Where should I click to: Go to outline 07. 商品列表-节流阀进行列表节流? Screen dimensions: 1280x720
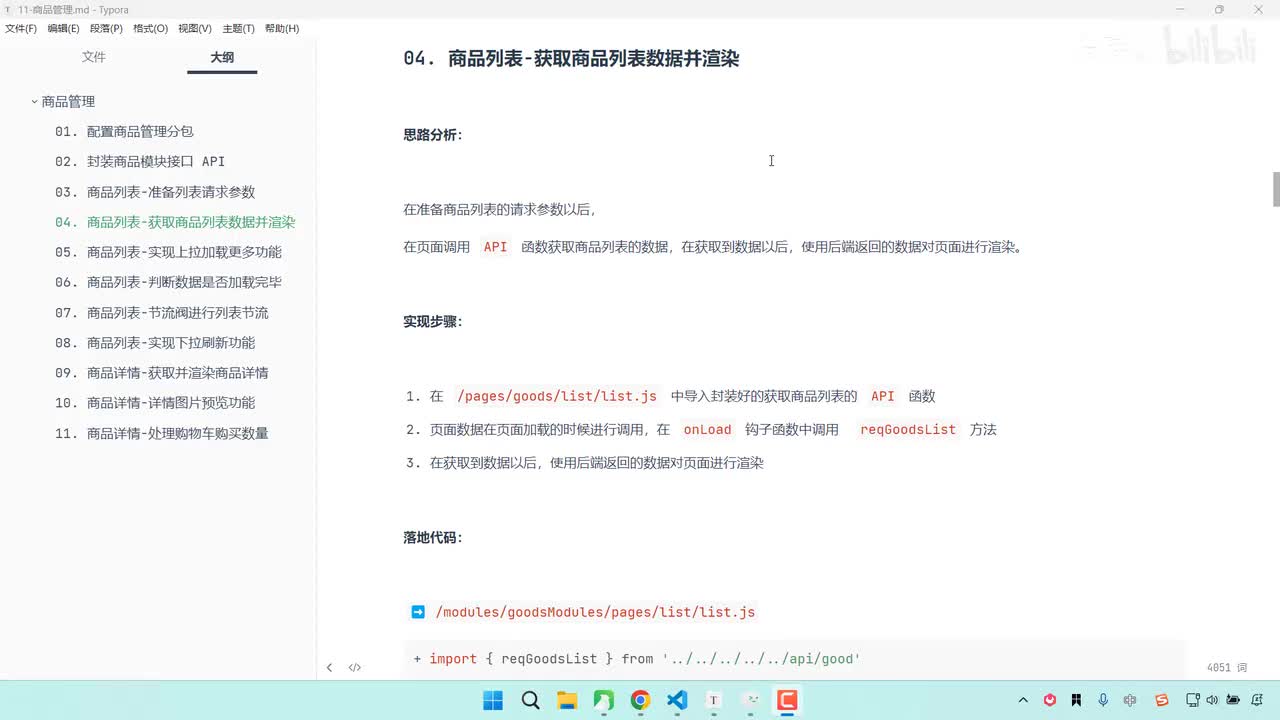pos(162,313)
